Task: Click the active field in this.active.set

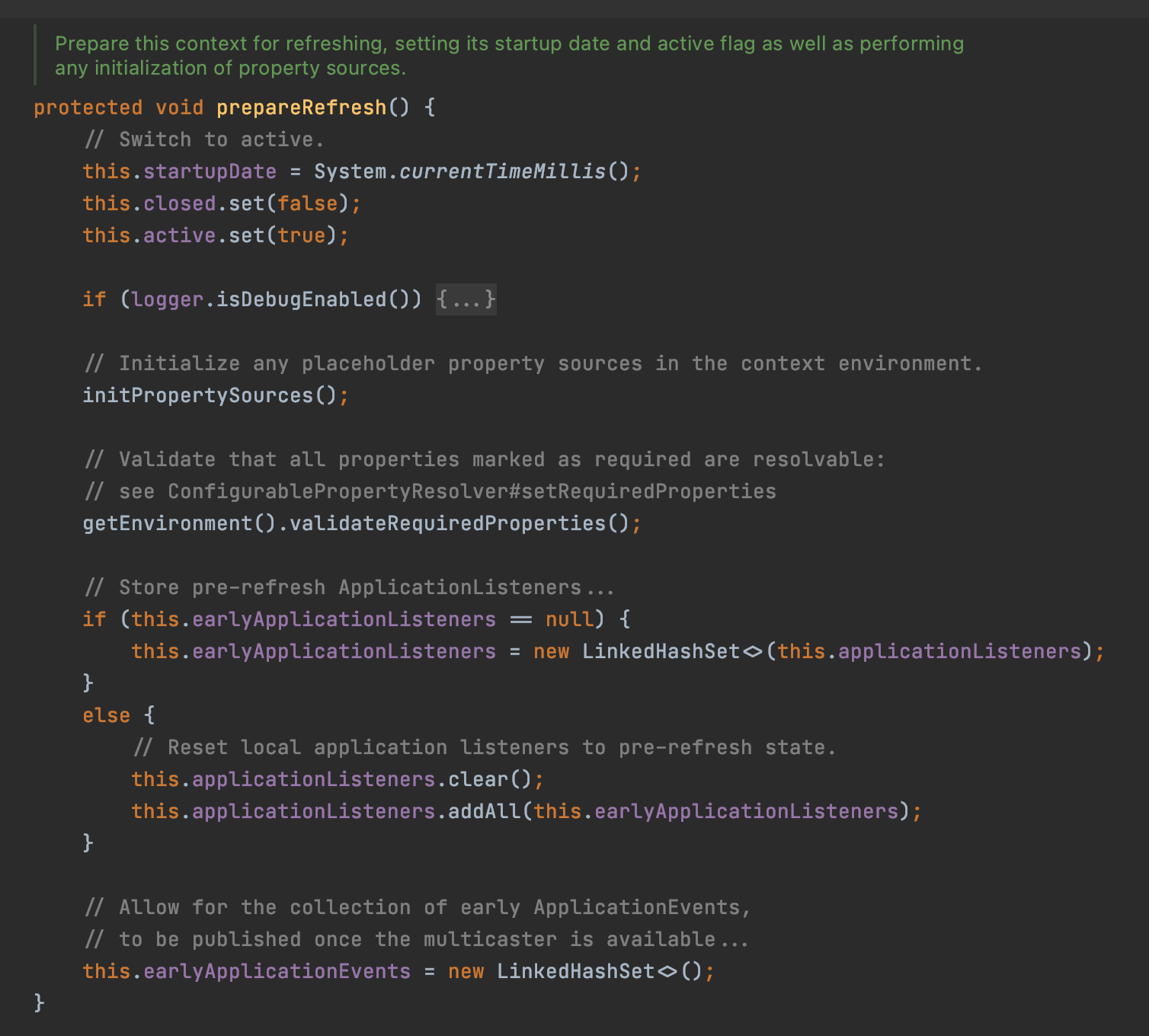Action: 180,235
